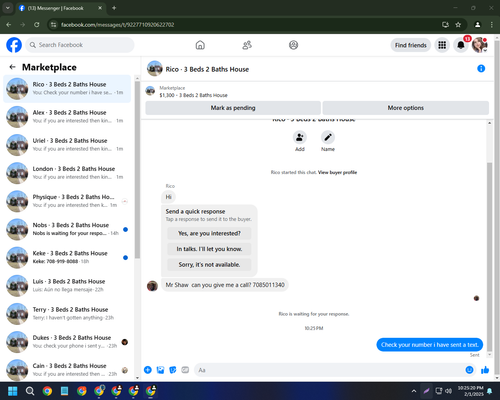Open Nobs unread conversation
The image size is (500, 400).
(x=67, y=229)
